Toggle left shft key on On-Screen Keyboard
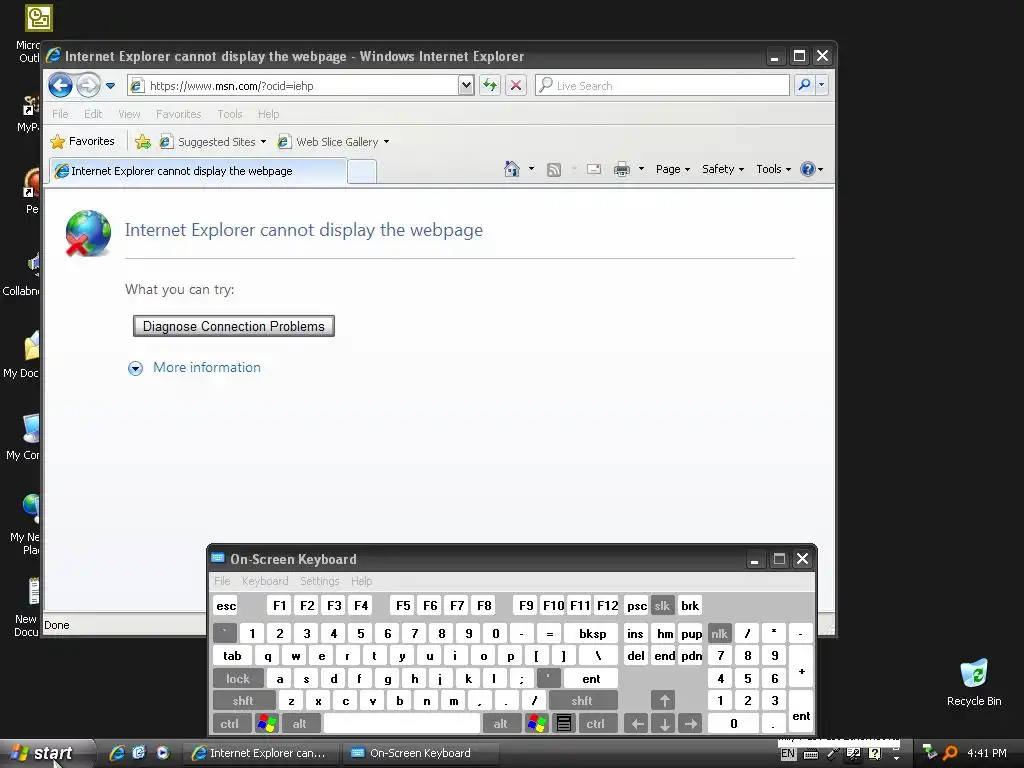The width and height of the screenshot is (1024, 768). [243, 701]
